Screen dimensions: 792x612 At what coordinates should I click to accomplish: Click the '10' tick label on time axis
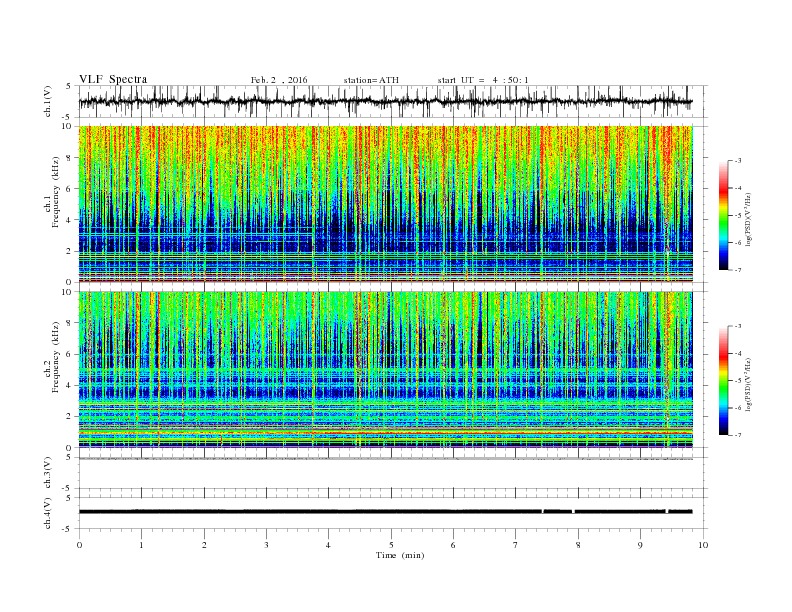tap(703, 545)
